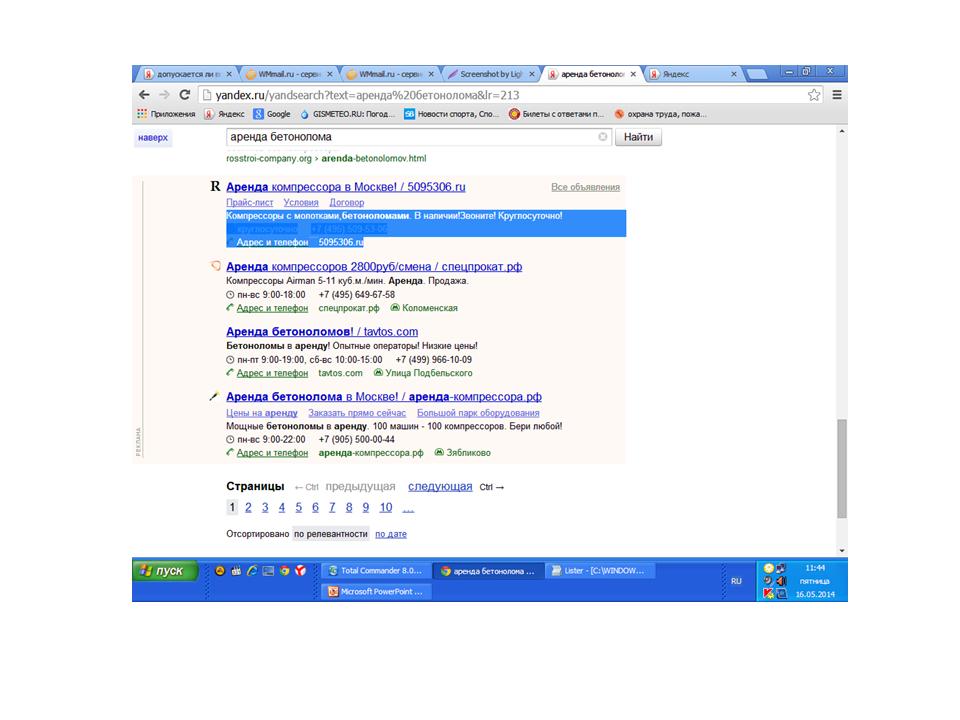Open the охрана труда bookmark
The height and width of the screenshot is (720, 960).
(x=661, y=114)
